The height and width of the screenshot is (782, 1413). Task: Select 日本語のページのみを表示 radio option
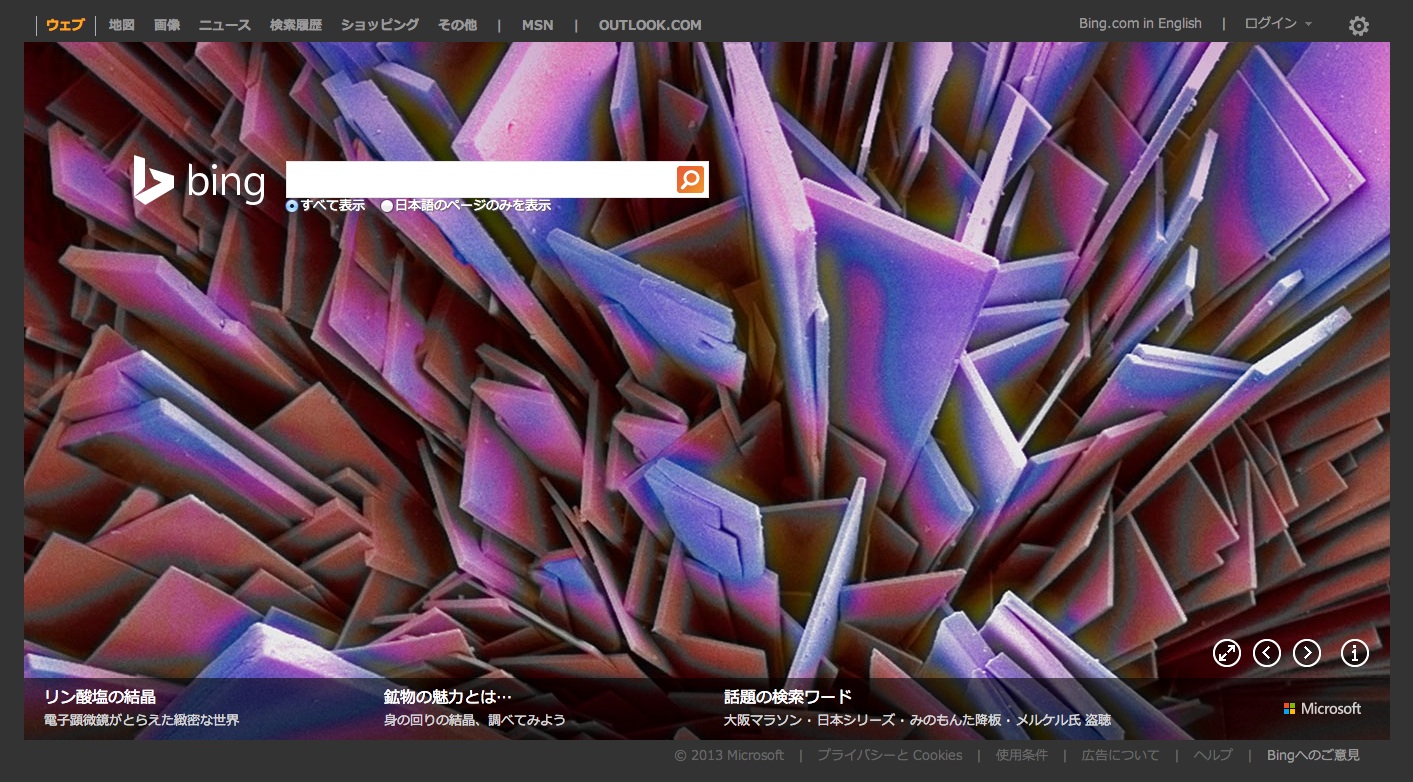coord(387,206)
